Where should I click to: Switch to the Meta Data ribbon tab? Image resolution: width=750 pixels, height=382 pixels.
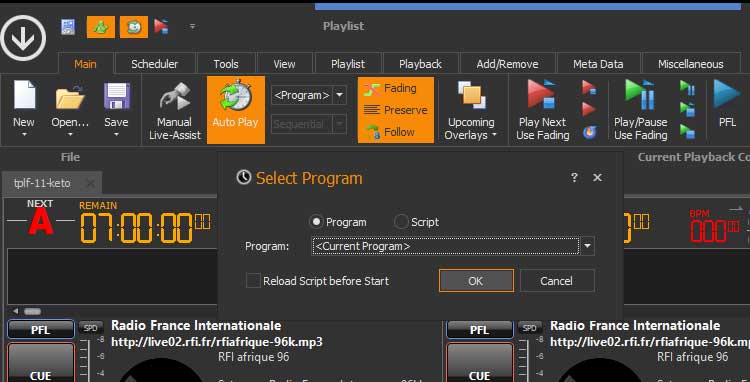(598, 64)
